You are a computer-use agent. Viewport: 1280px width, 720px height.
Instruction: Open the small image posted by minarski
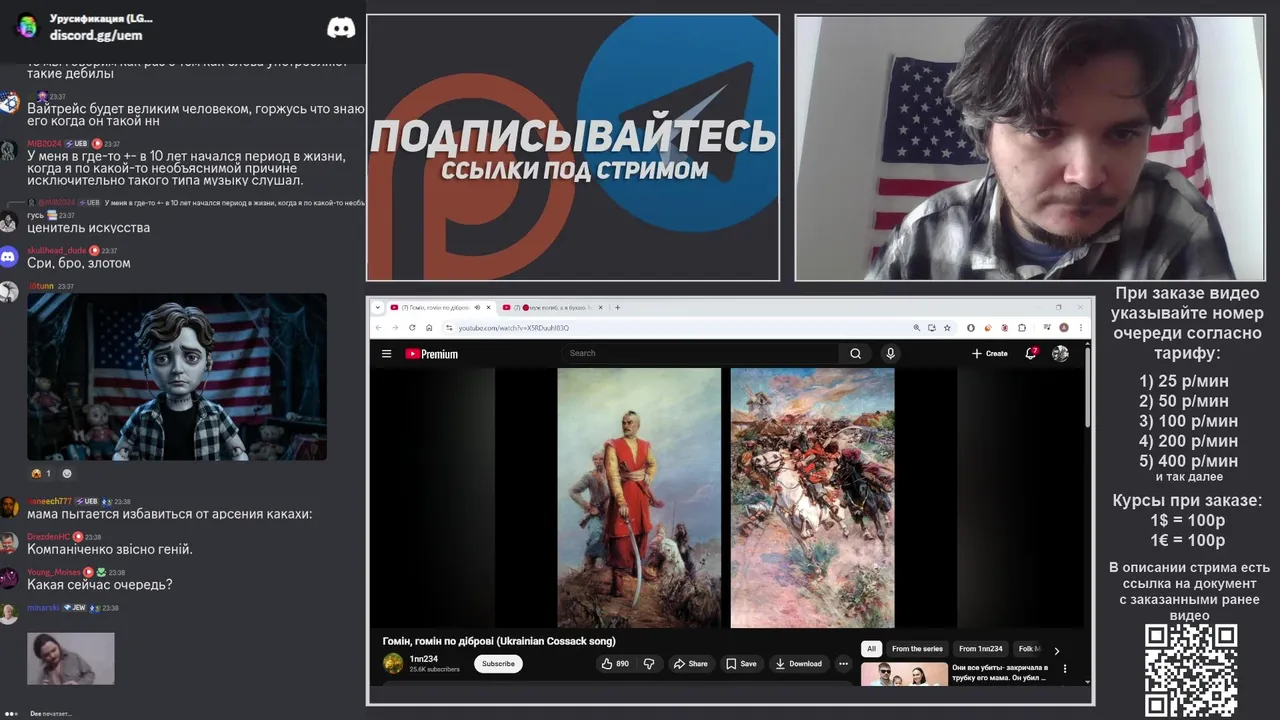(70, 658)
